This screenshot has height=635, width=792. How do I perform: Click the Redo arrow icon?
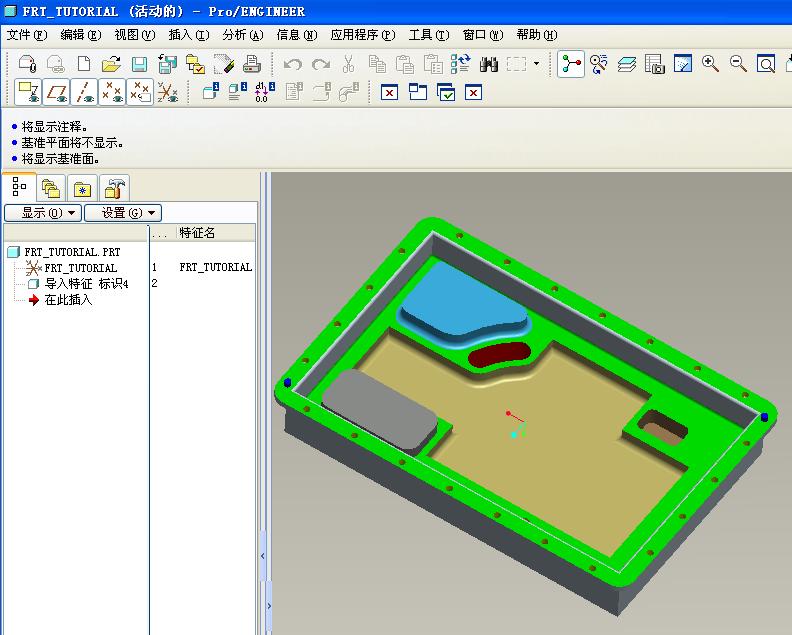coord(321,65)
